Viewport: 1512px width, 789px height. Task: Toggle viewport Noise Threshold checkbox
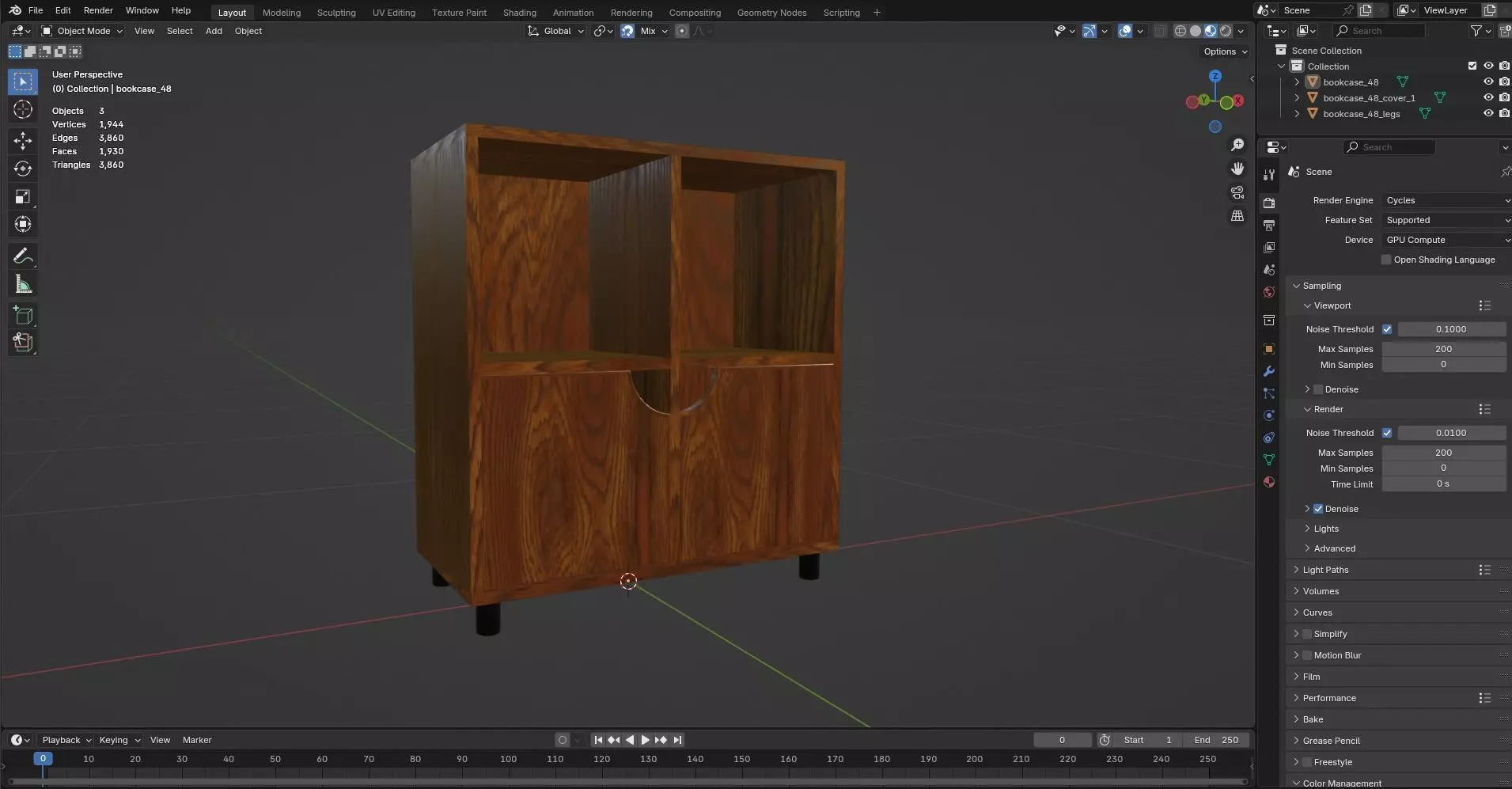(1387, 329)
